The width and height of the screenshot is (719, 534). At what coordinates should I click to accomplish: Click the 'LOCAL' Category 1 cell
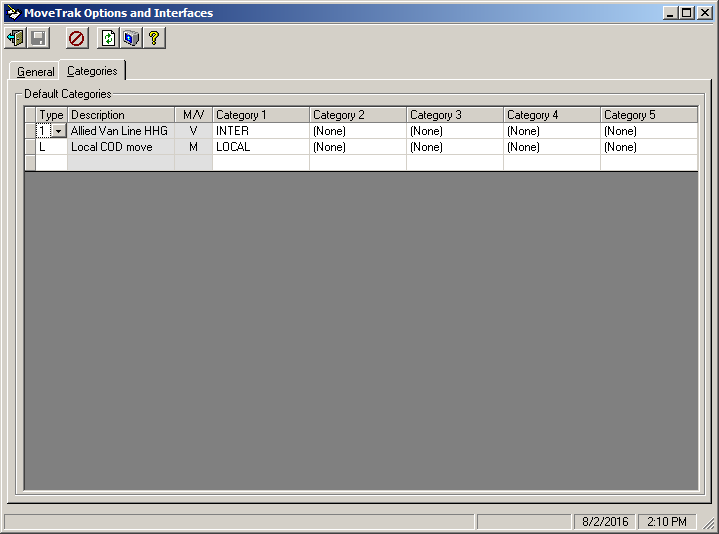(x=261, y=147)
